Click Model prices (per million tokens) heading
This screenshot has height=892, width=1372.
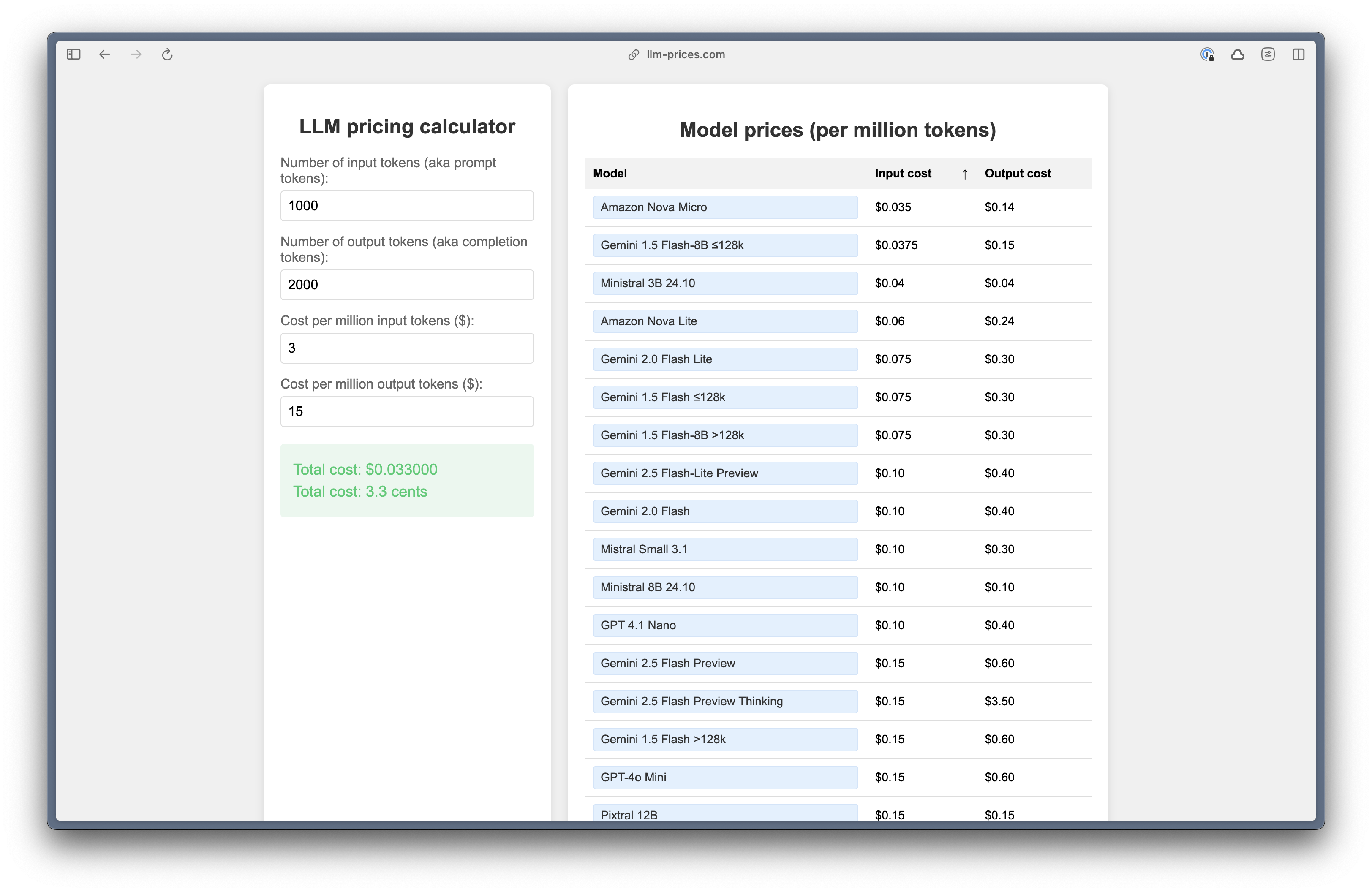[x=838, y=130]
